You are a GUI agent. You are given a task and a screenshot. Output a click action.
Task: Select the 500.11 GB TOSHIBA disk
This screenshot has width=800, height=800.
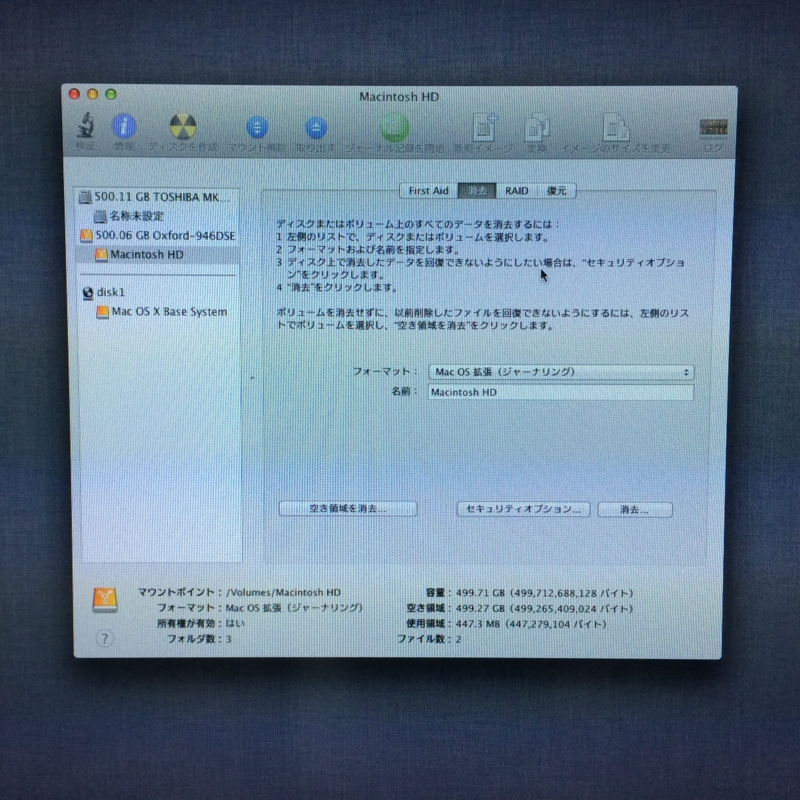click(x=158, y=197)
